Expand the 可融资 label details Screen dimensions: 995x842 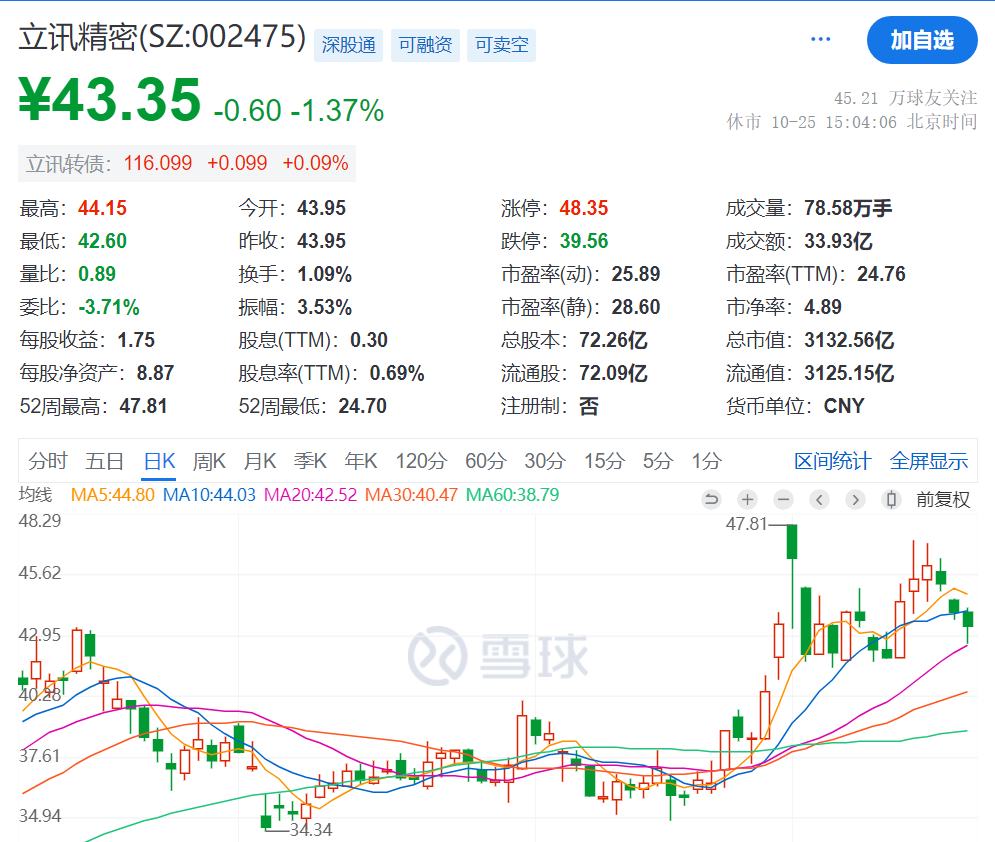[x=425, y=45]
